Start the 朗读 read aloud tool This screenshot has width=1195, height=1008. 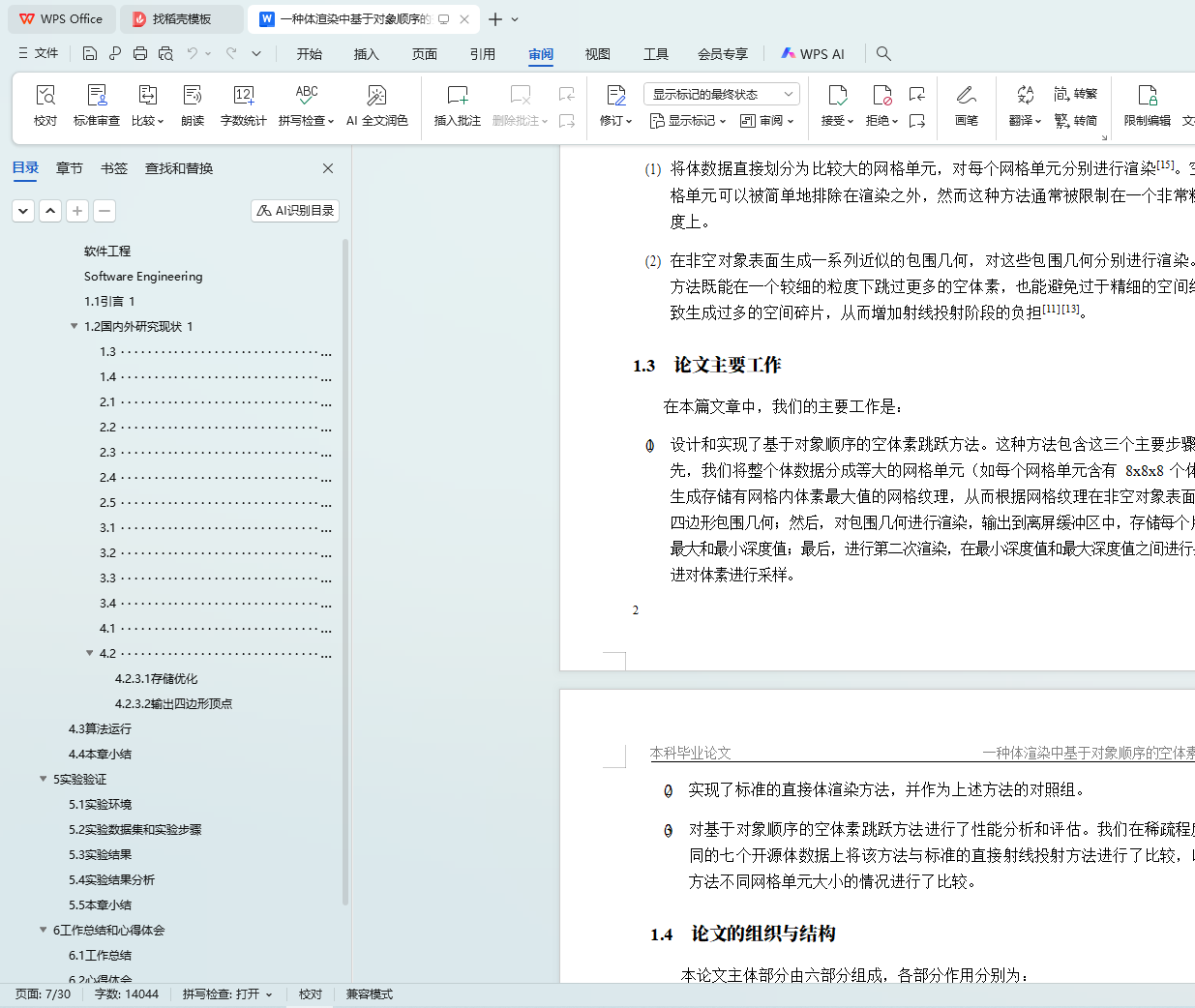(193, 105)
